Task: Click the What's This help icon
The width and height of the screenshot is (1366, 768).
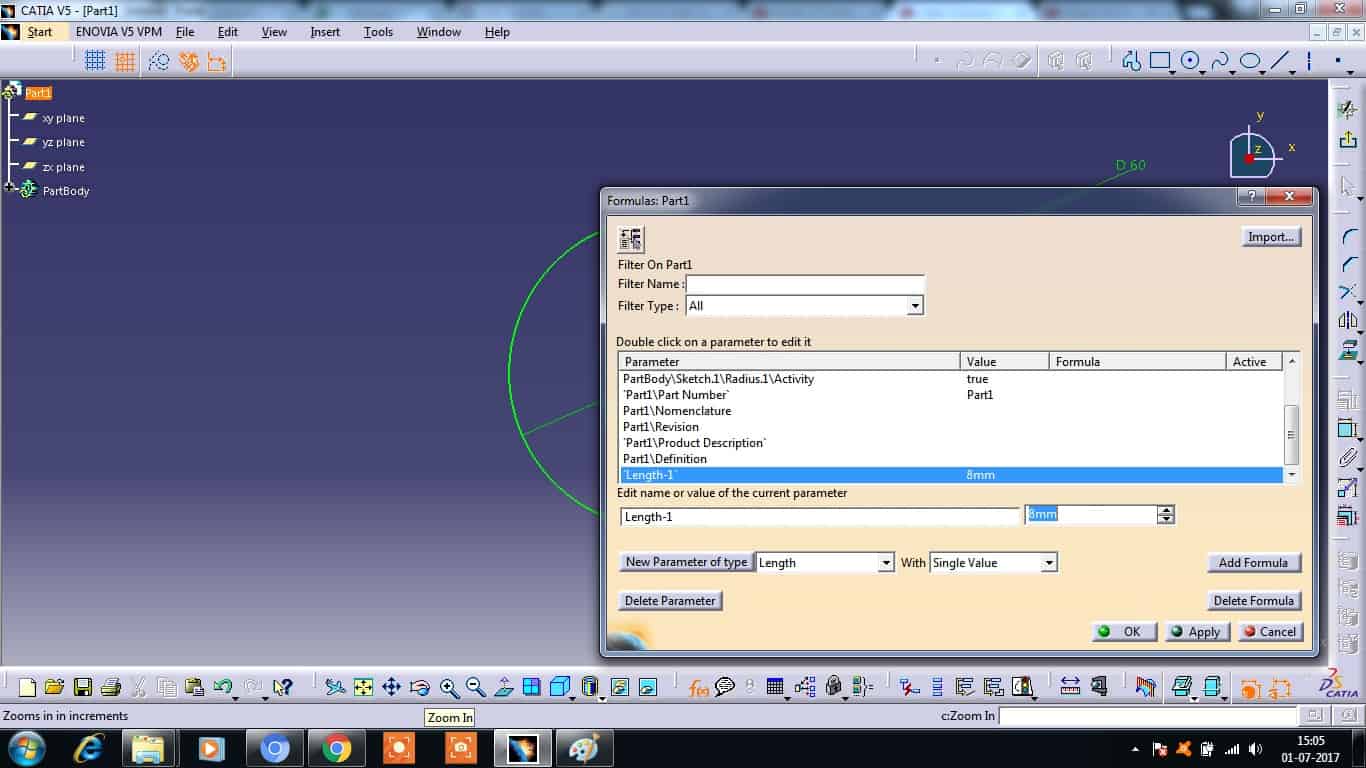Action: [283, 686]
